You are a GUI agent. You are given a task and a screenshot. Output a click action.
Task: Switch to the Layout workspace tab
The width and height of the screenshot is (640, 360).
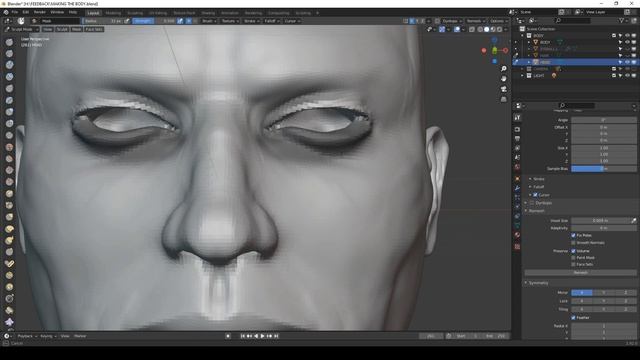pyautogui.click(x=93, y=13)
